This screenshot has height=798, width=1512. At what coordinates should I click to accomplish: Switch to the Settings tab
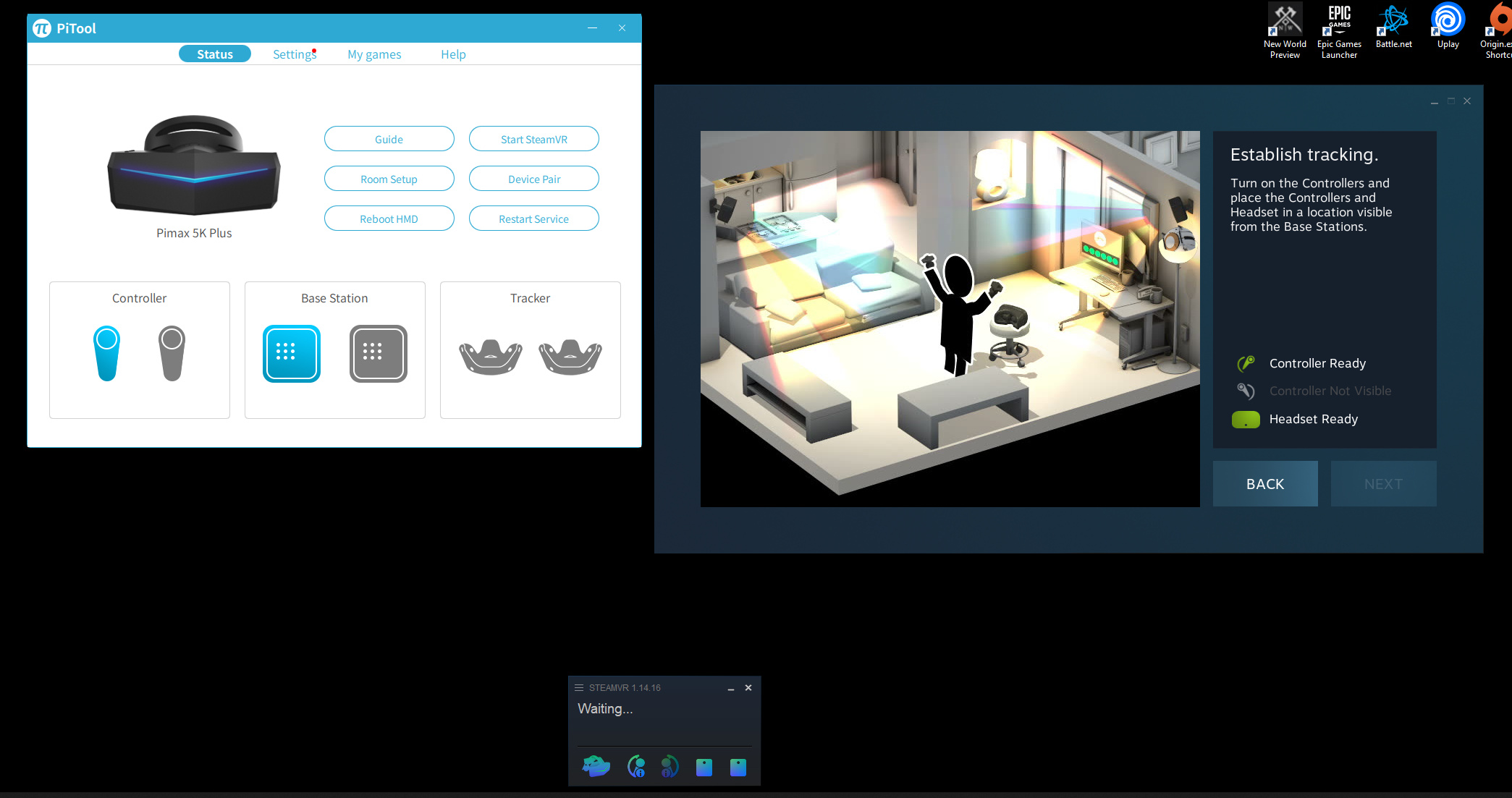294,54
